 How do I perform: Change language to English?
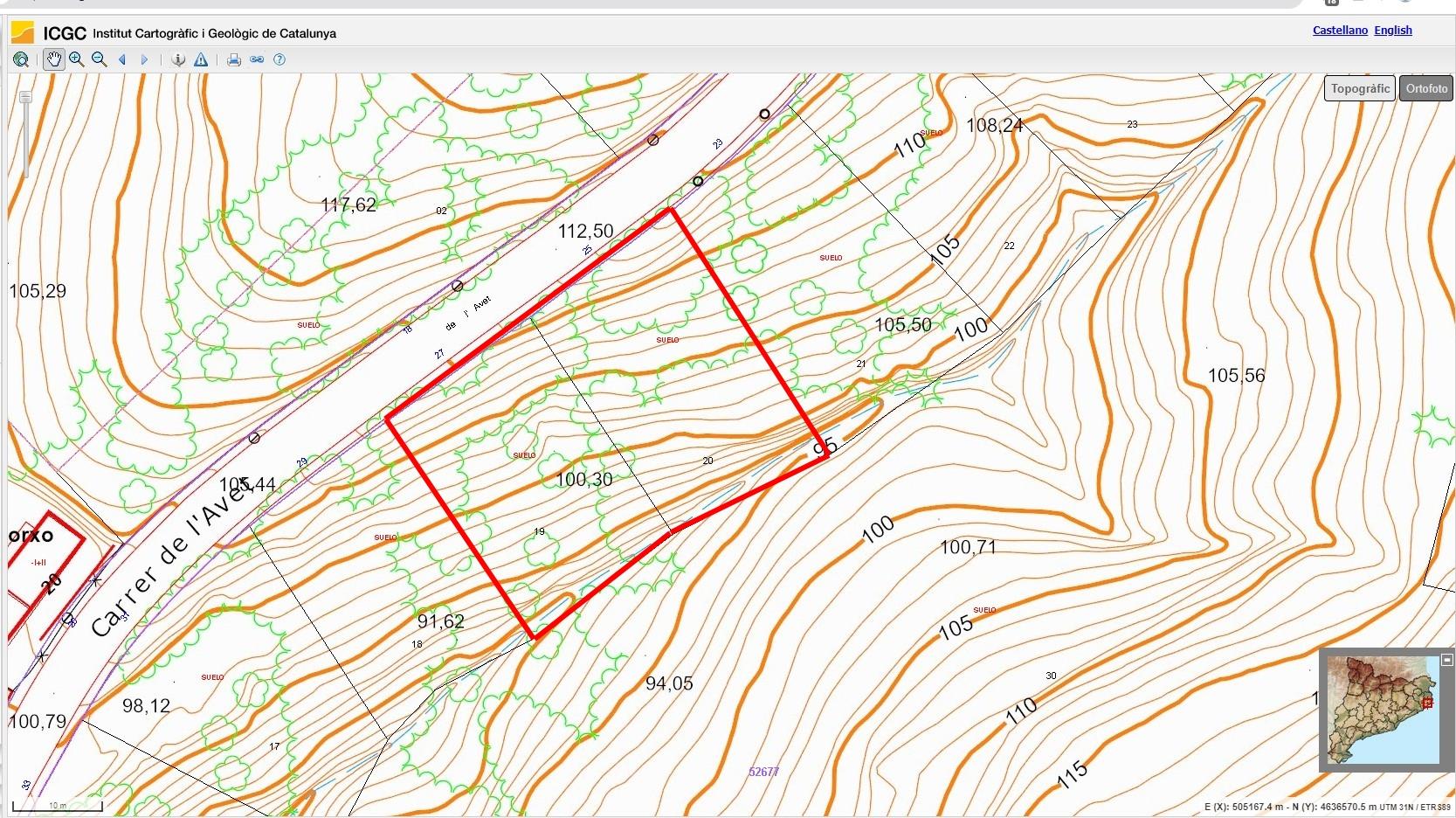click(x=1393, y=30)
